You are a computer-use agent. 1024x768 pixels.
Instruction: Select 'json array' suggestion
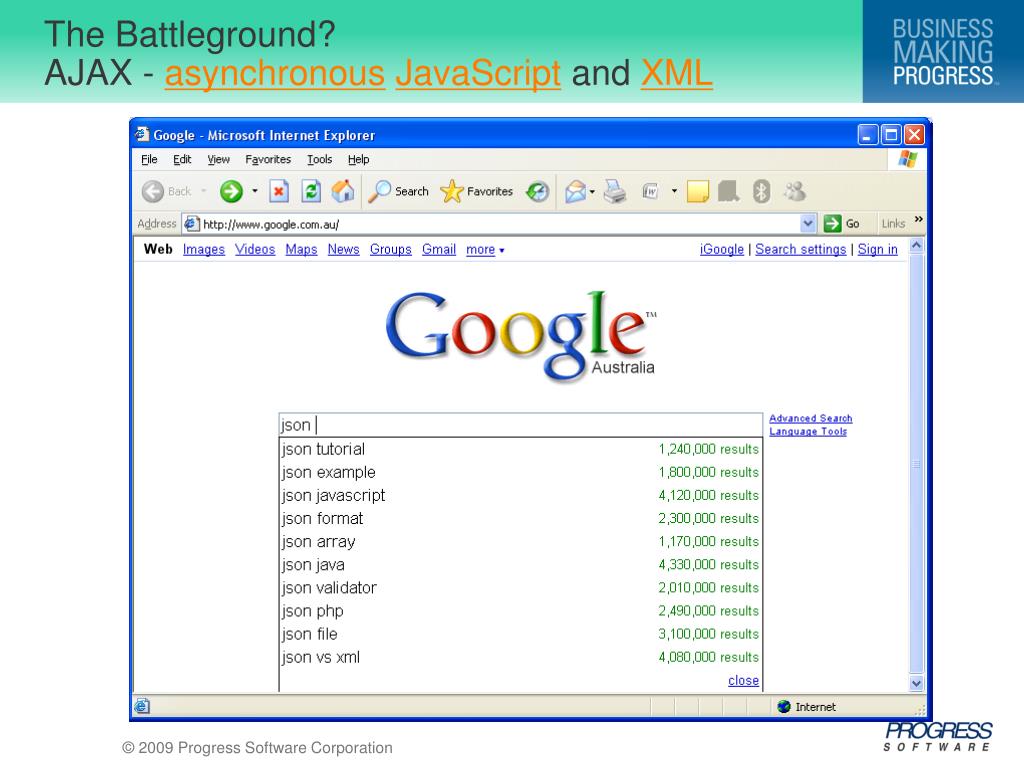tap(520, 541)
